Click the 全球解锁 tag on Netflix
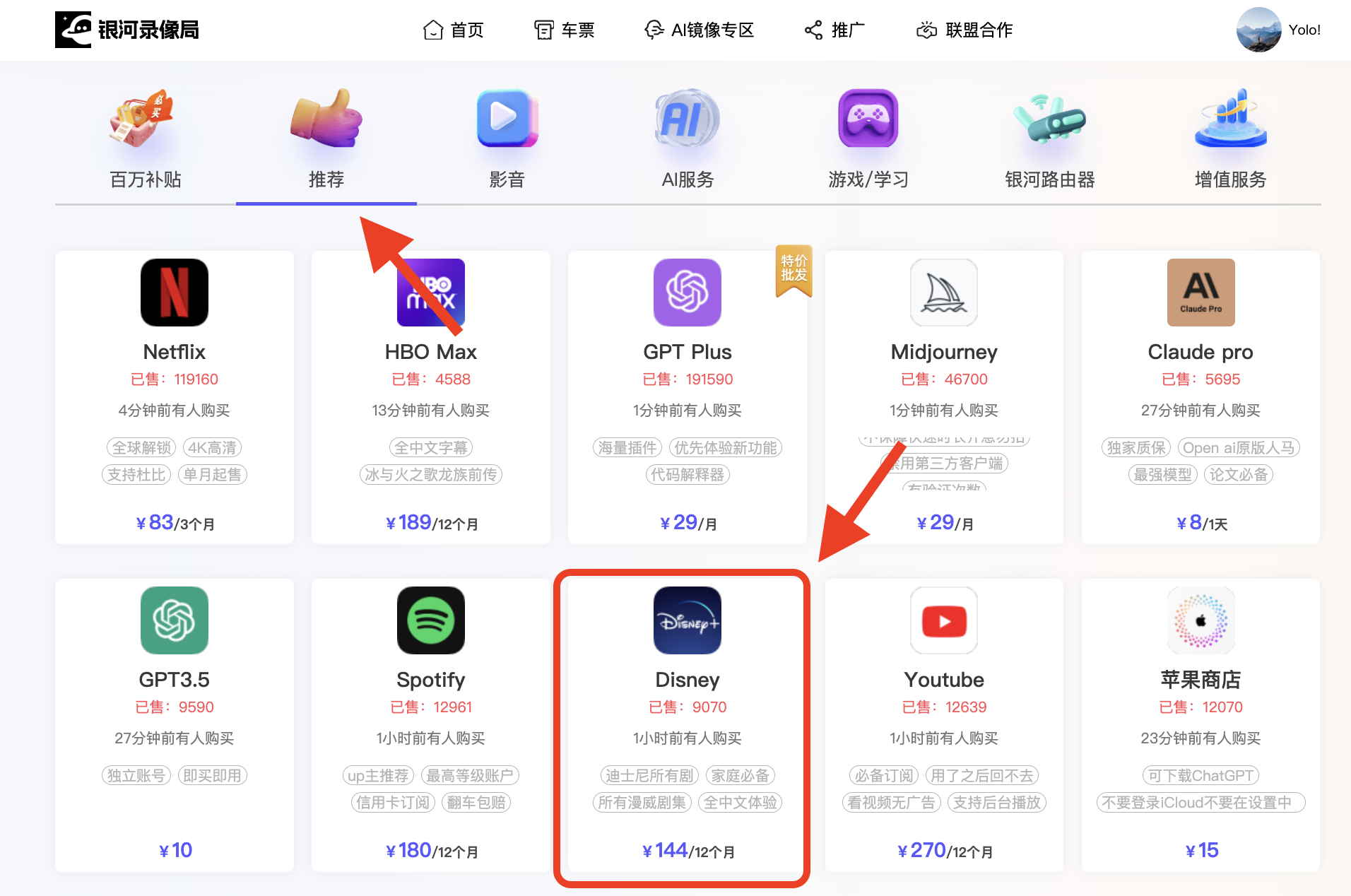1351x896 pixels. pos(141,448)
